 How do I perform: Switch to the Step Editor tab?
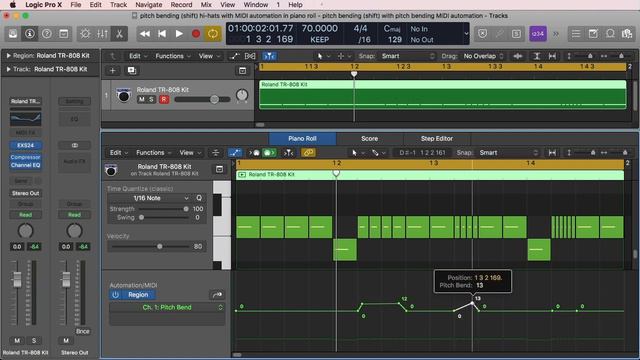click(437, 138)
